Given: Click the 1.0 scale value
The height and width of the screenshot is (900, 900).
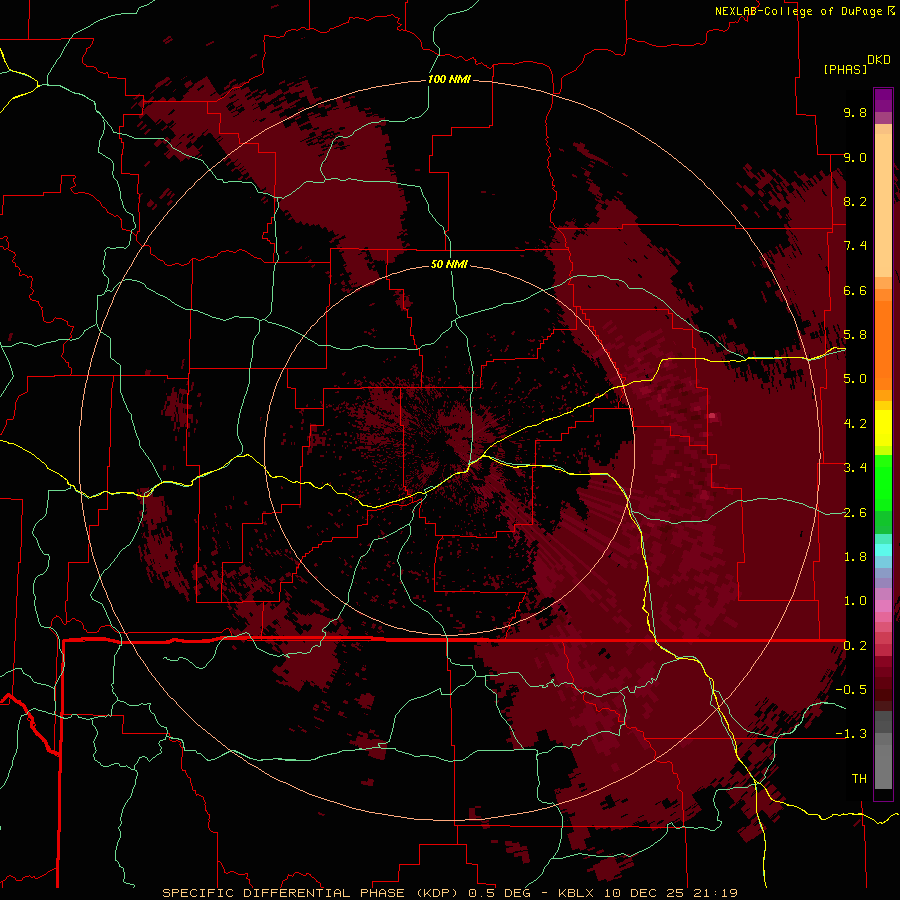Looking at the screenshot, I should click(855, 601).
